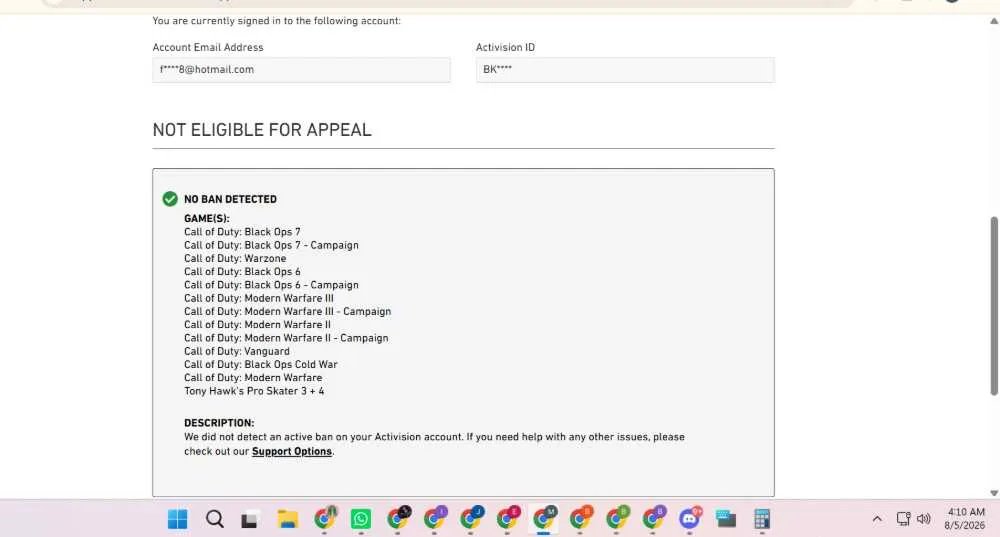
Task: Open Discord from the taskbar
Action: coord(689,519)
